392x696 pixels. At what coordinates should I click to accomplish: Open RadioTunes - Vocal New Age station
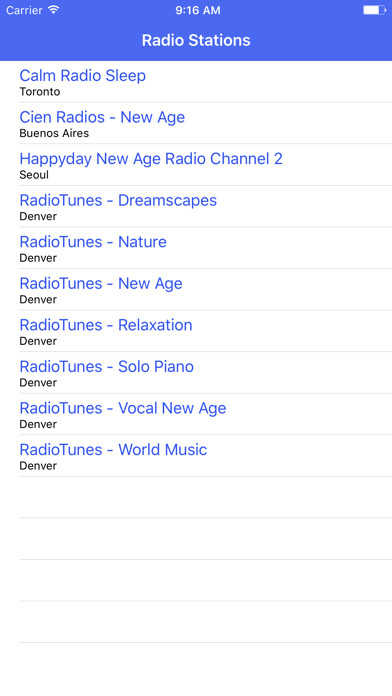point(196,414)
